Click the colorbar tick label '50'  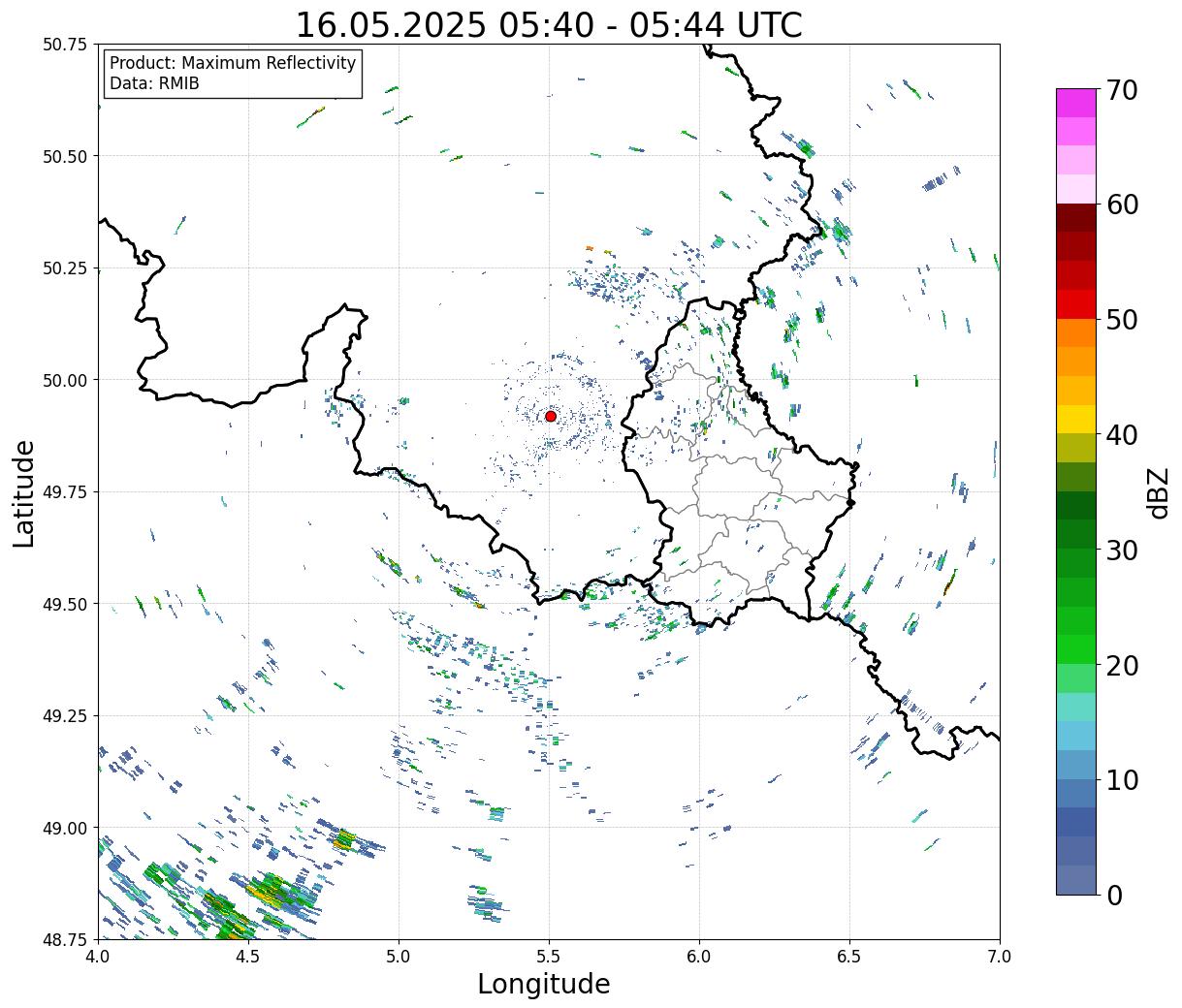point(1120,320)
